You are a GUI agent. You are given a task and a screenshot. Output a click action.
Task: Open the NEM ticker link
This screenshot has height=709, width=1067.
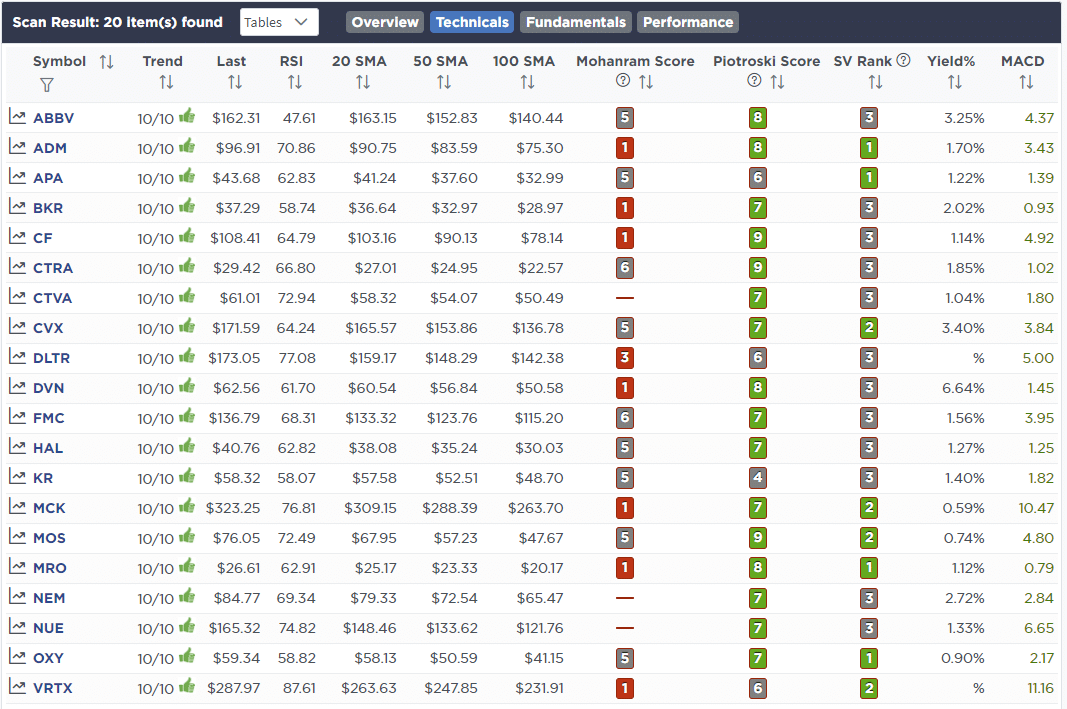click(51, 597)
